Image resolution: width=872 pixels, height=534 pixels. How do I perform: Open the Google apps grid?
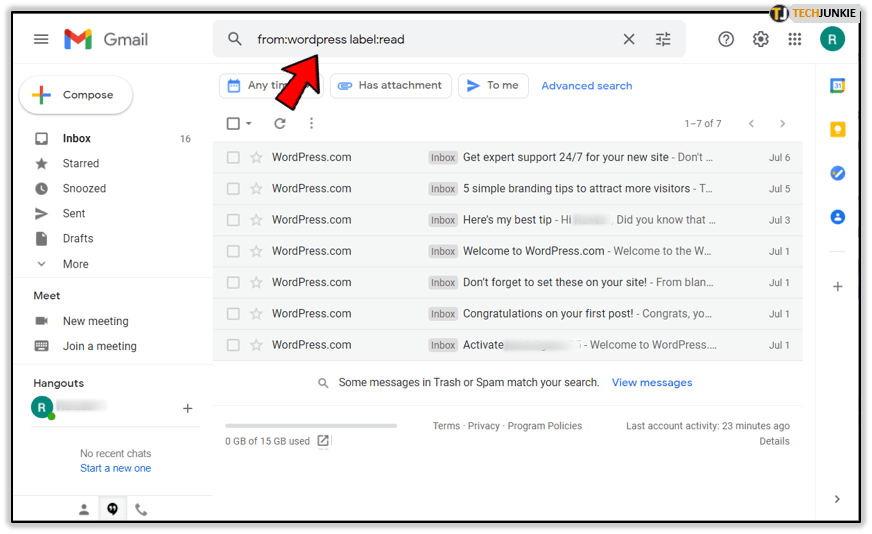coord(795,39)
